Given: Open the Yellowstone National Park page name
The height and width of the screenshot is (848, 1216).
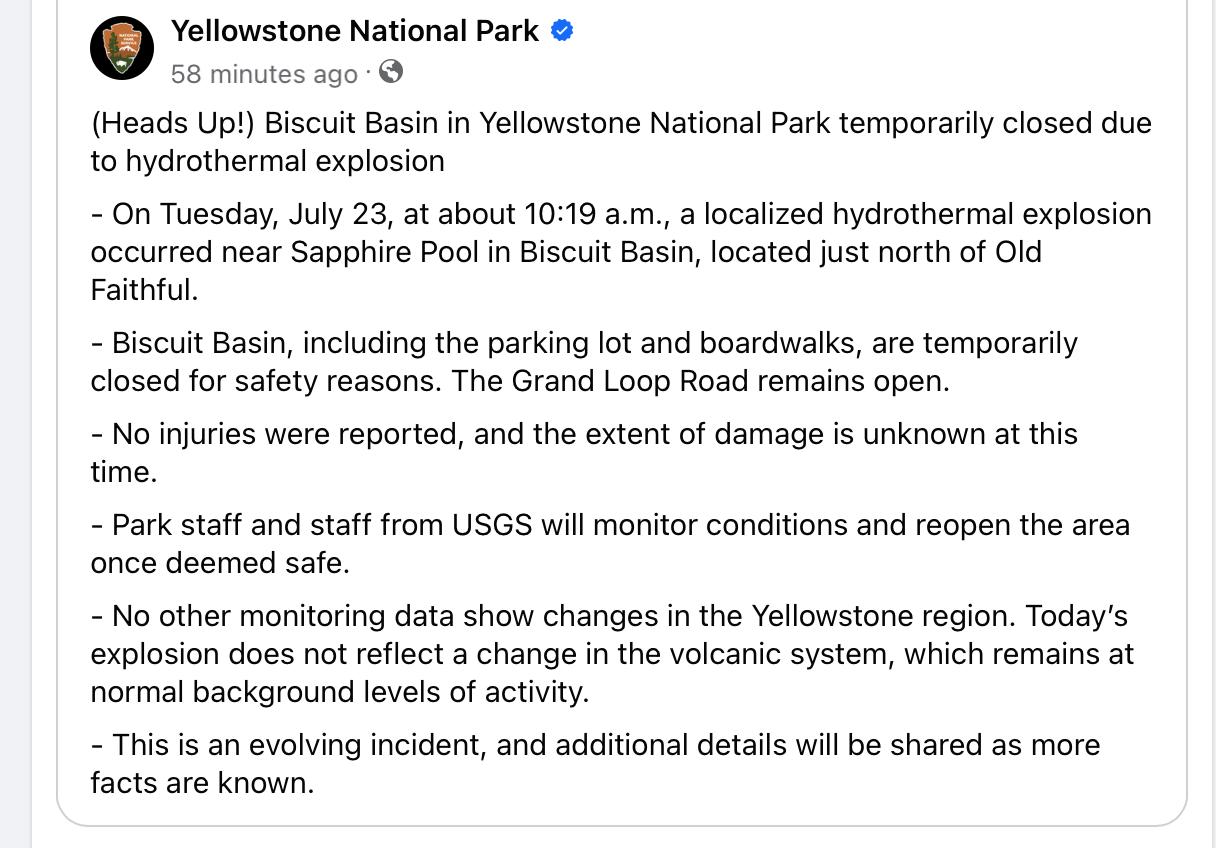Looking at the screenshot, I should coord(355,32).
